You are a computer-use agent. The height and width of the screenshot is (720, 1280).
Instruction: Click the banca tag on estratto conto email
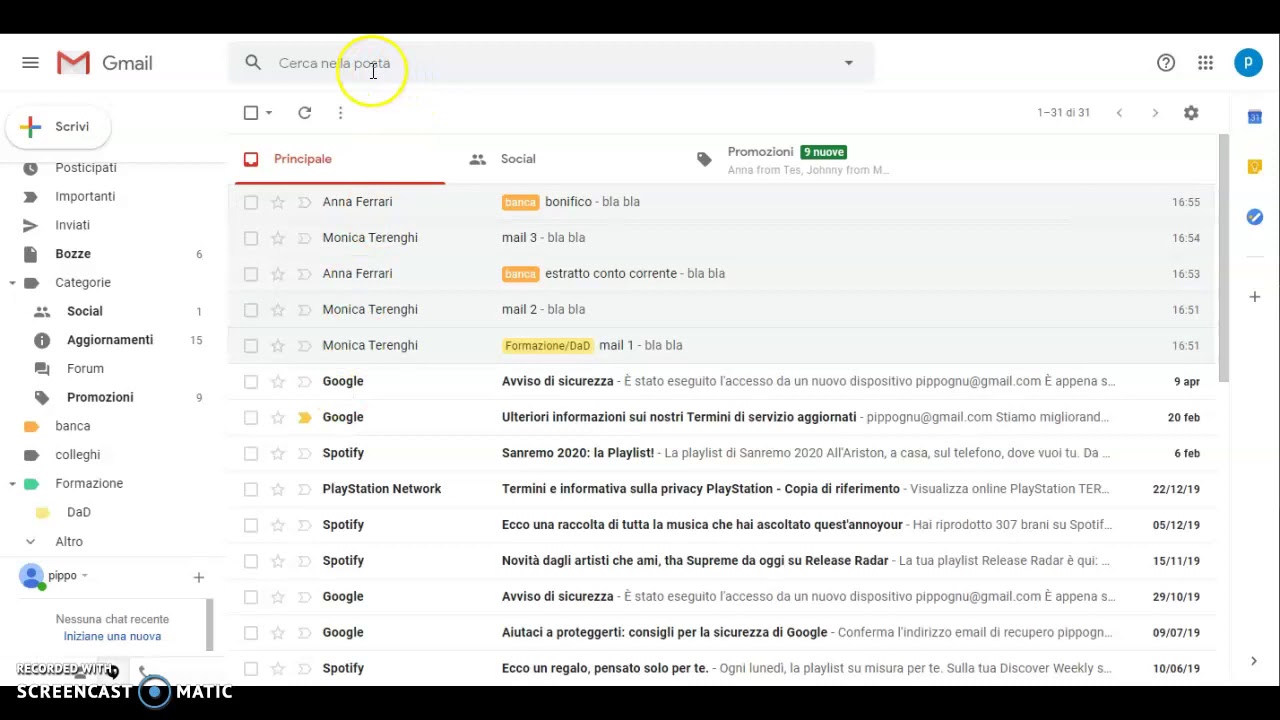(520, 274)
